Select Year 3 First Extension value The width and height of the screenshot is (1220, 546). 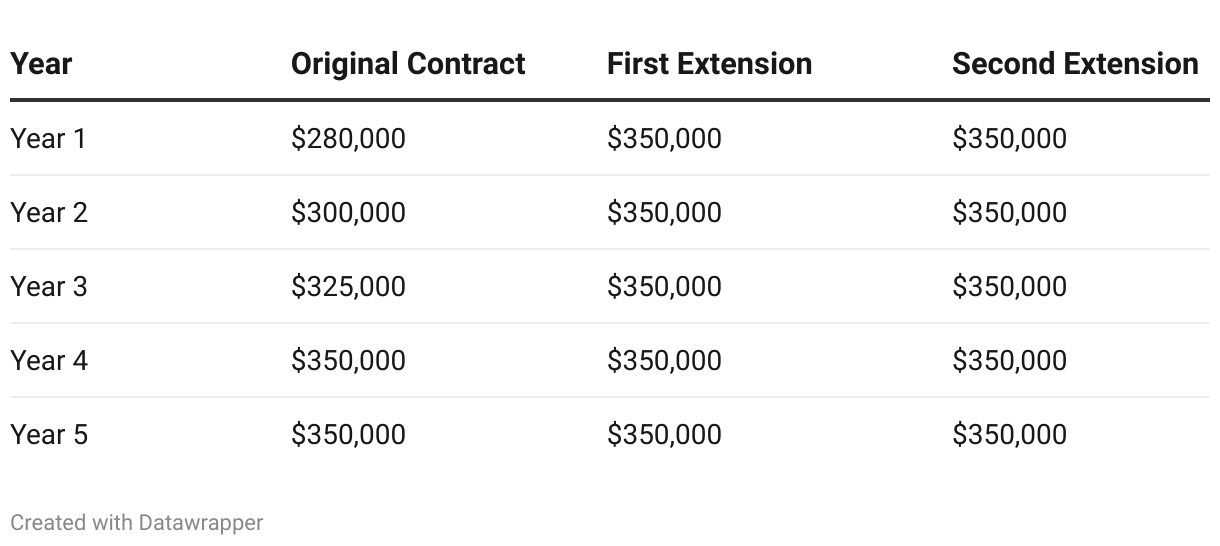(x=664, y=286)
